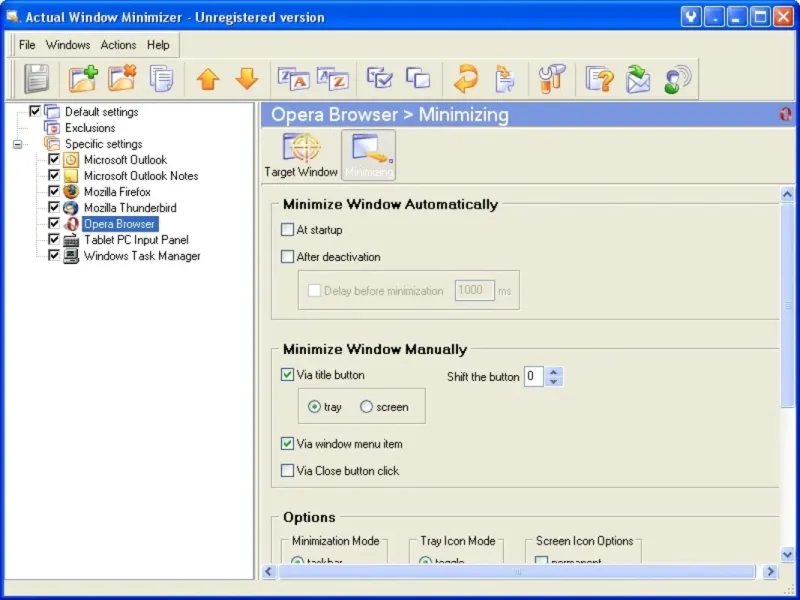Collapse the Specific settings tree node

[x=17, y=144]
